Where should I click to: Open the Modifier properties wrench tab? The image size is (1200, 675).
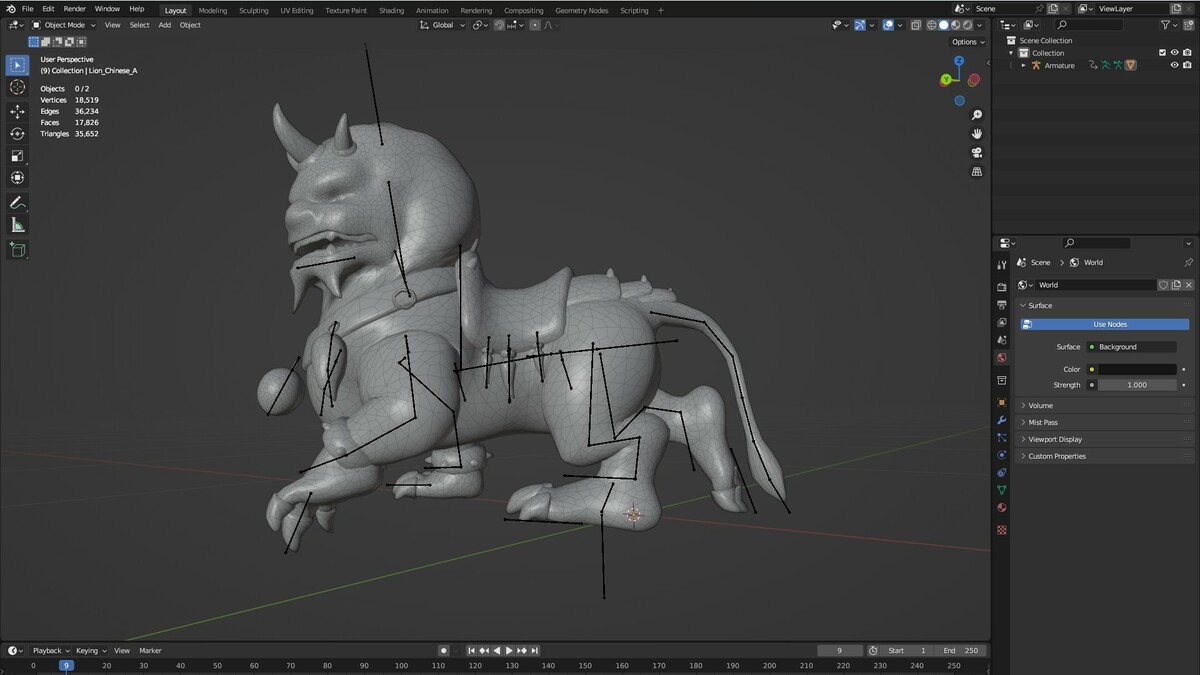pyautogui.click(x=1002, y=420)
